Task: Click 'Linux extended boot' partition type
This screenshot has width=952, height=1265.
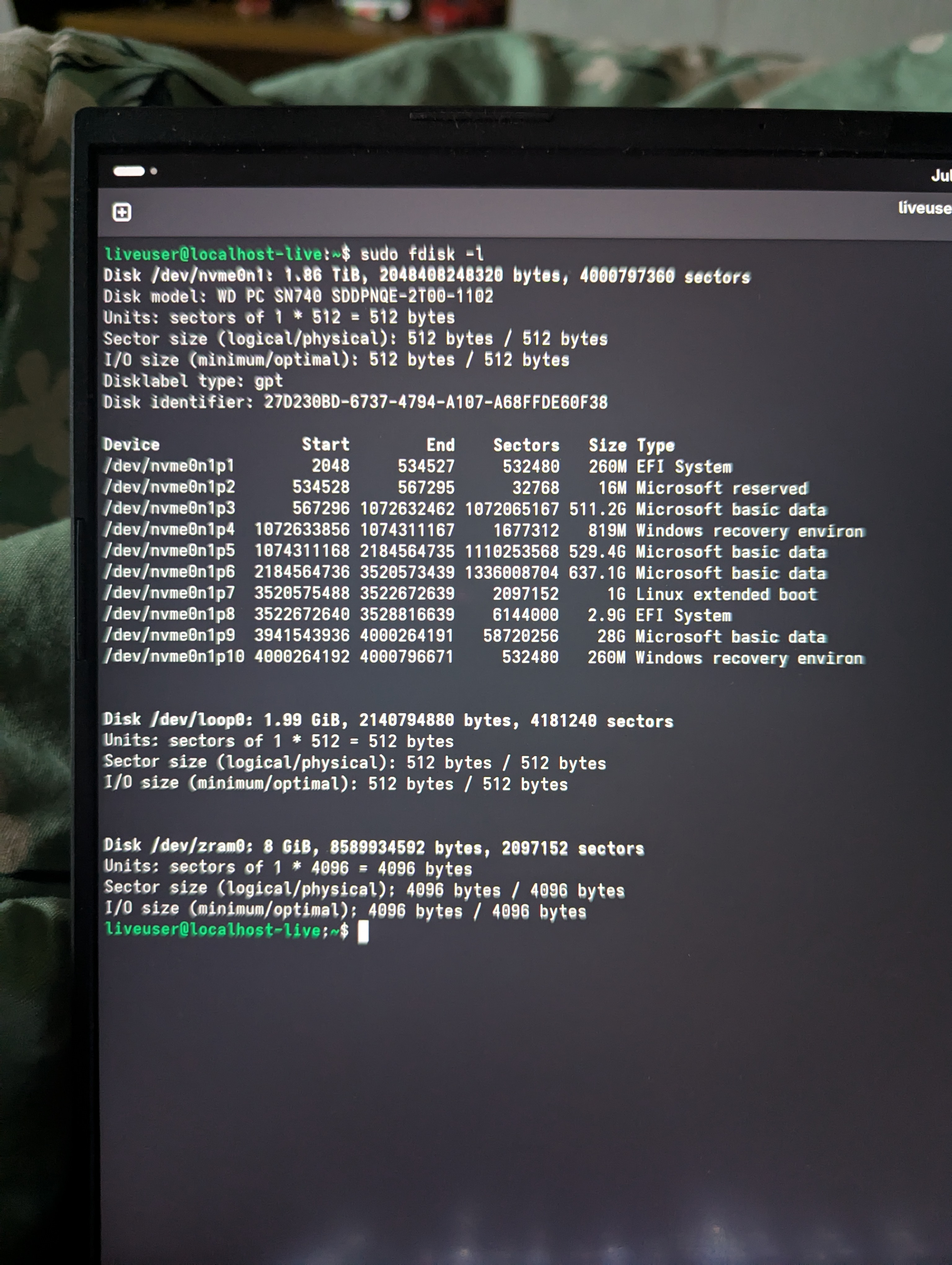Action: tap(726, 594)
